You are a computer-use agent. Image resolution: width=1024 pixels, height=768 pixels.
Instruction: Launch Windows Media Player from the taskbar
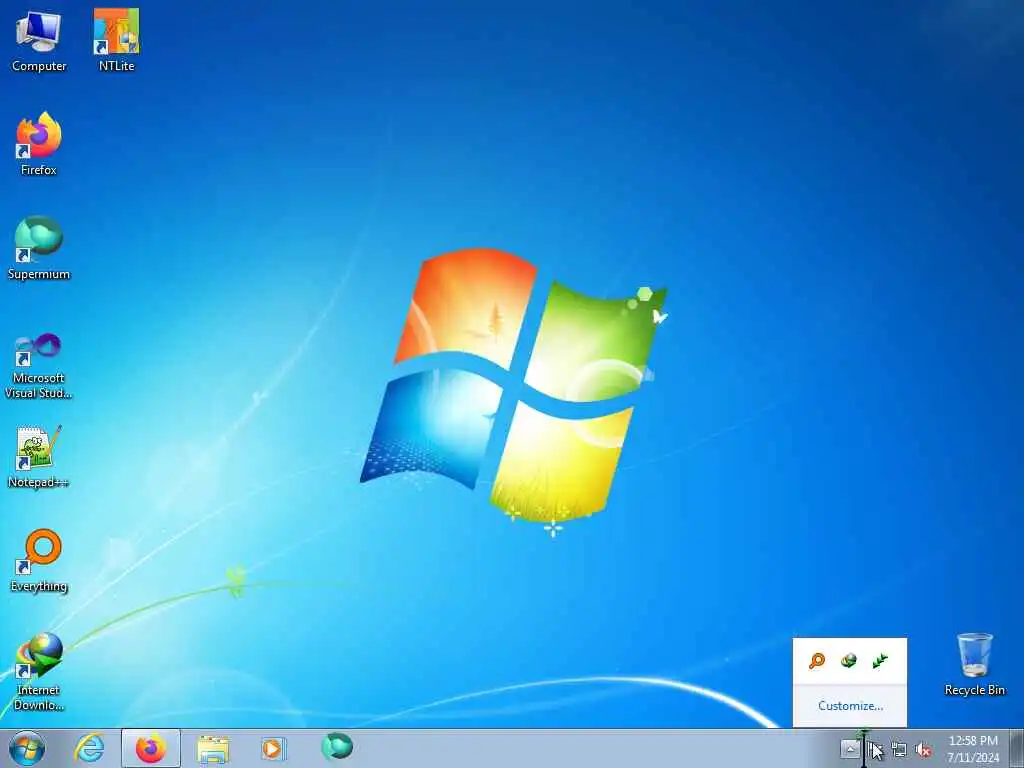(x=273, y=749)
